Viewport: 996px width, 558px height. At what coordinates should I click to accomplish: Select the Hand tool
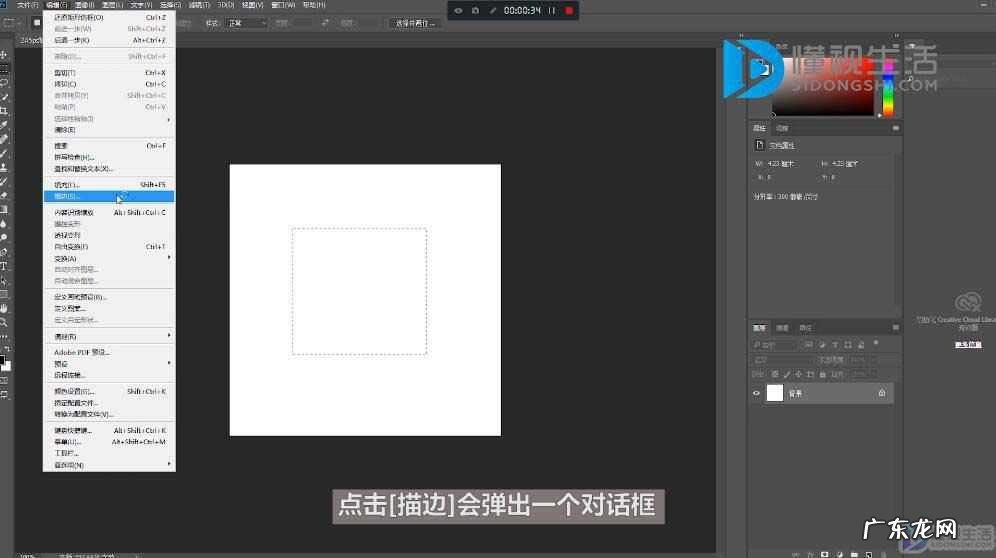coord(4,308)
